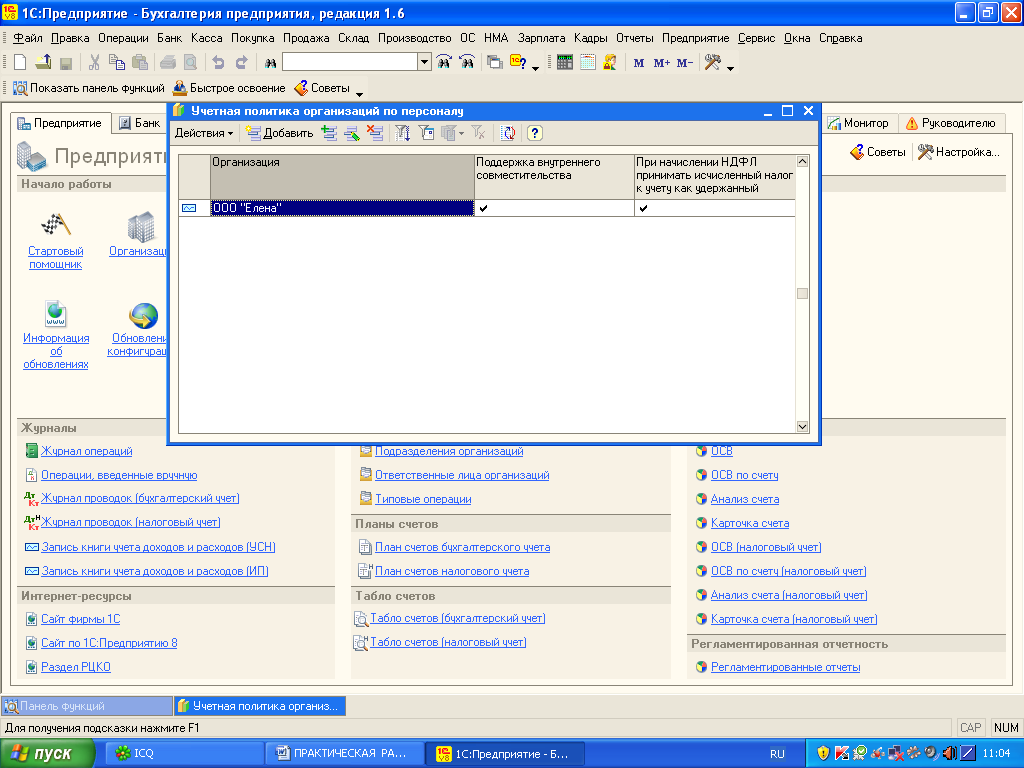The height and width of the screenshot is (768, 1024).
Task: Open План счетов бухгалтерского учета link
Action: point(462,547)
